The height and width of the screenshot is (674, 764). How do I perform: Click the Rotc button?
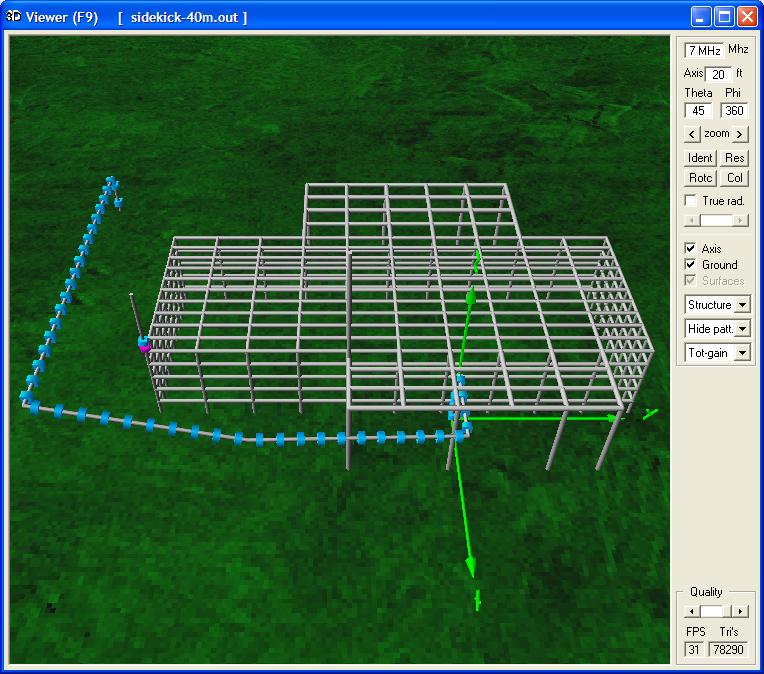(x=700, y=178)
